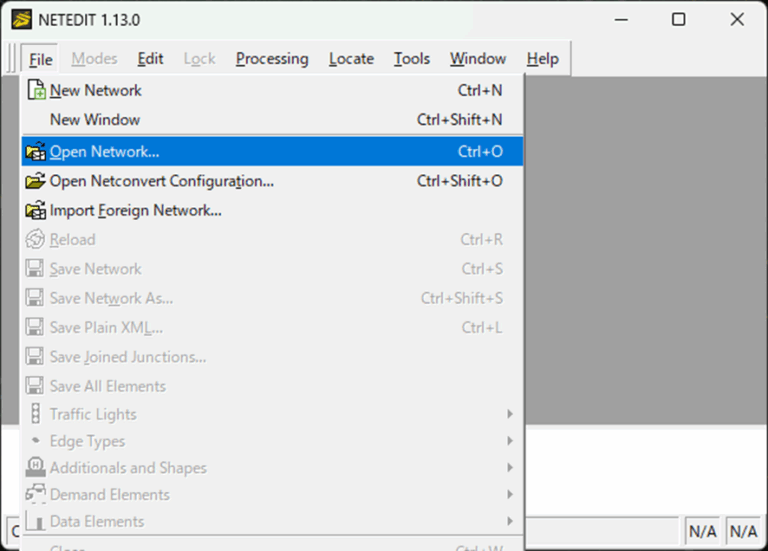Image resolution: width=768 pixels, height=551 pixels.
Task: Click the Traffic Lights signal icon
Action: [36, 414]
